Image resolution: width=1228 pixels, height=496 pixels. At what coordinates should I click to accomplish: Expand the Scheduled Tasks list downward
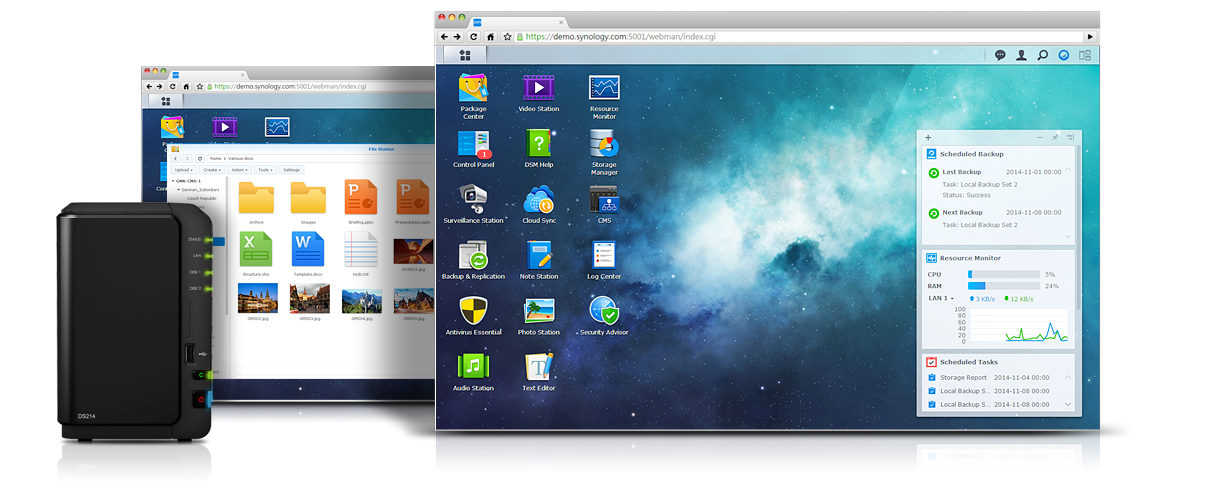tap(1067, 404)
